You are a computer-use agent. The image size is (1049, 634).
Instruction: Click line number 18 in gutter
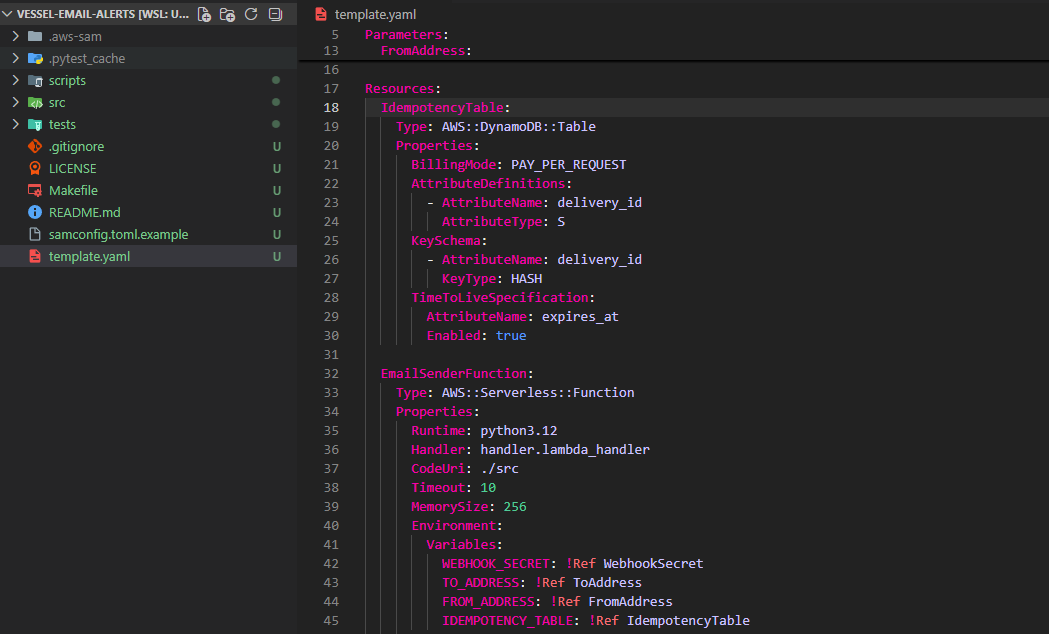pyautogui.click(x=331, y=108)
